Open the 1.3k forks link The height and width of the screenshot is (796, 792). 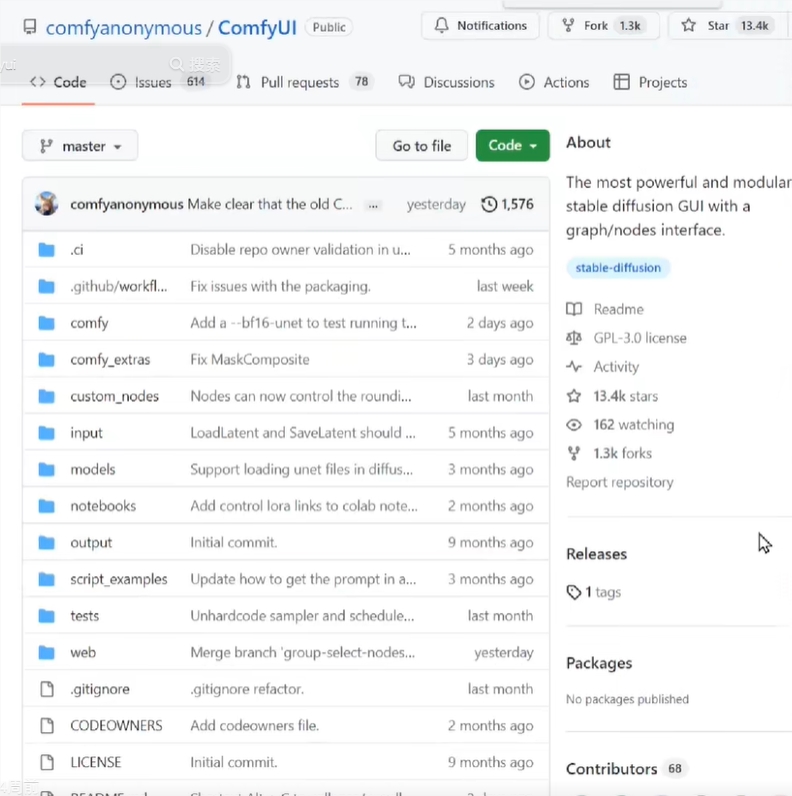coord(622,453)
